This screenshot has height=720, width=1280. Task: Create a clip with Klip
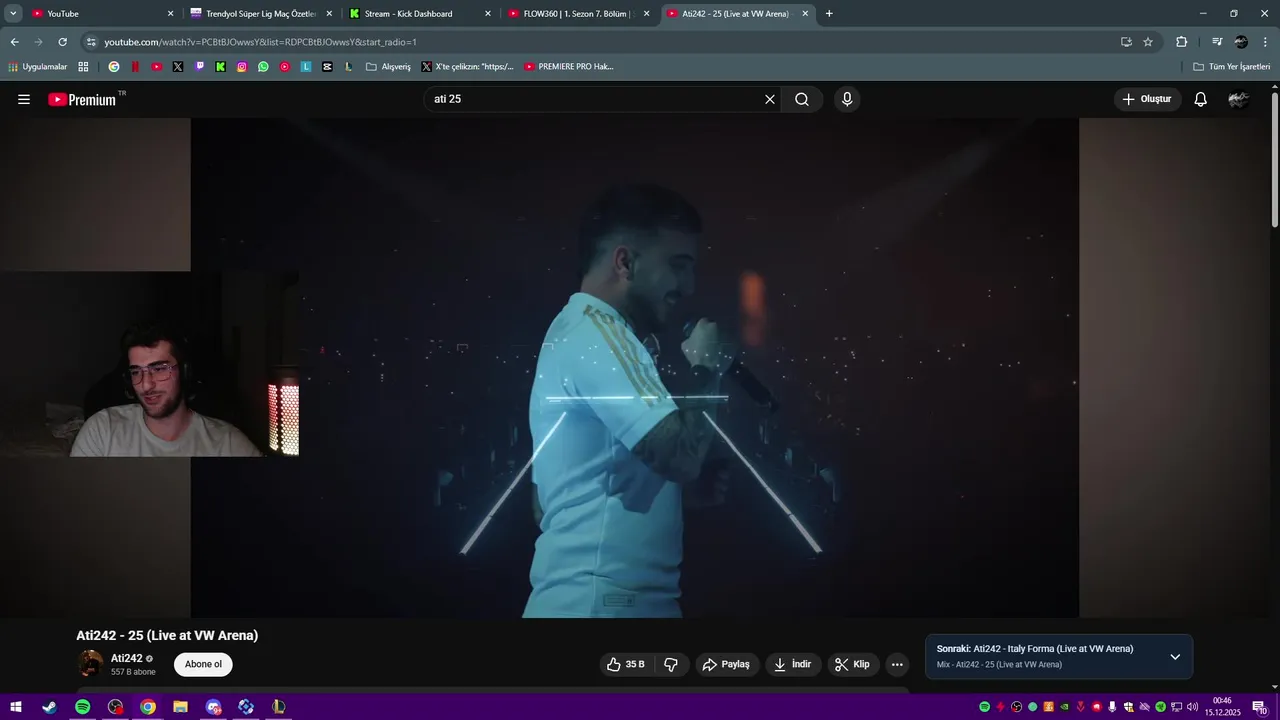point(852,664)
